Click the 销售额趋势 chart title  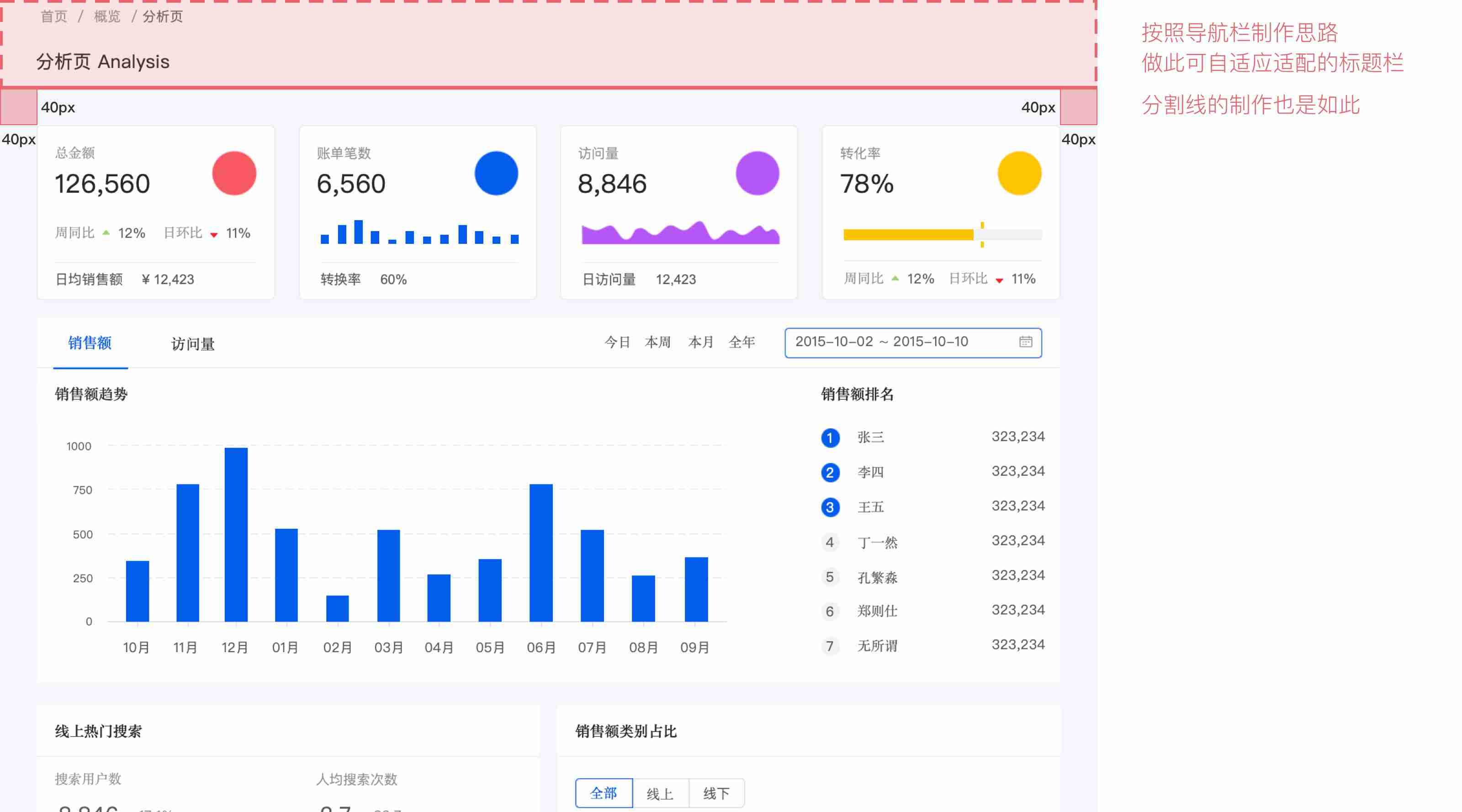click(91, 394)
